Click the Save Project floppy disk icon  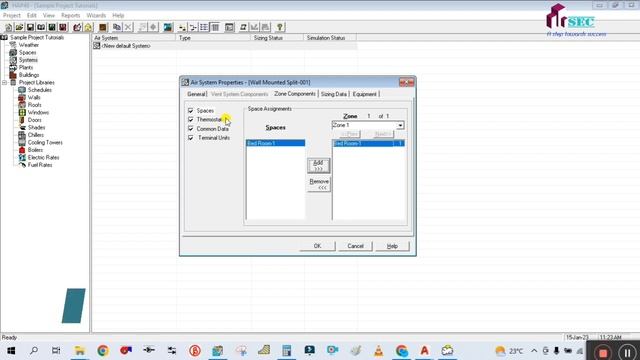click(30, 27)
